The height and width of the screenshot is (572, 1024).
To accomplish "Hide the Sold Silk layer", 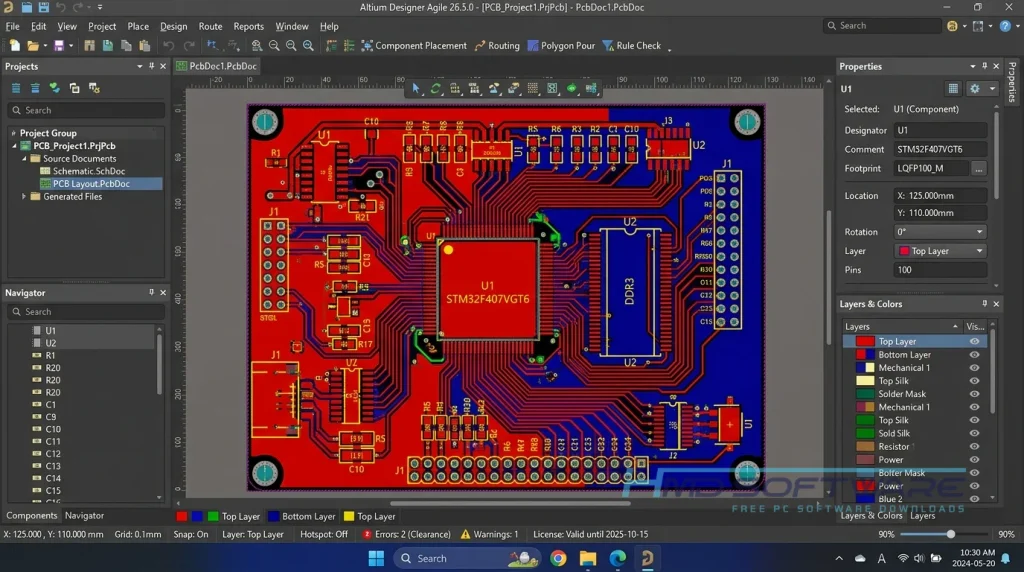I will coord(974,433).
